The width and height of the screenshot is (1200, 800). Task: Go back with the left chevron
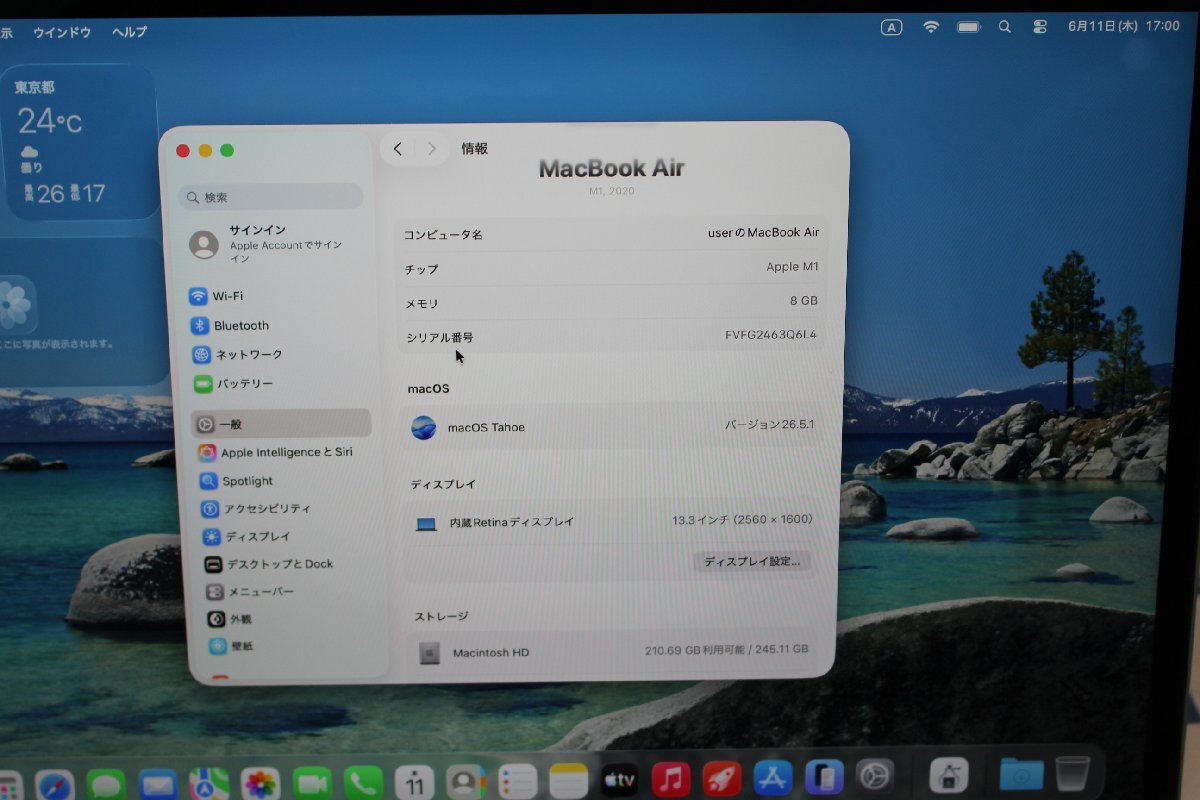click(x=398, y=149)
